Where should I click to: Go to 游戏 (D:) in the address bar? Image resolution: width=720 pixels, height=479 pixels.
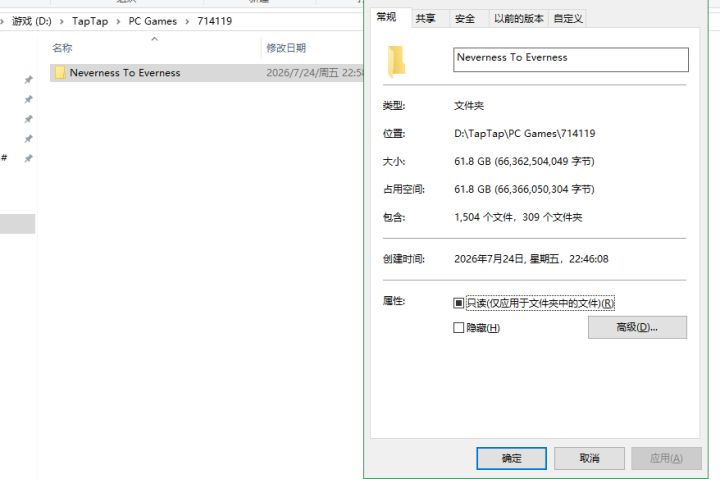[31, 21]
